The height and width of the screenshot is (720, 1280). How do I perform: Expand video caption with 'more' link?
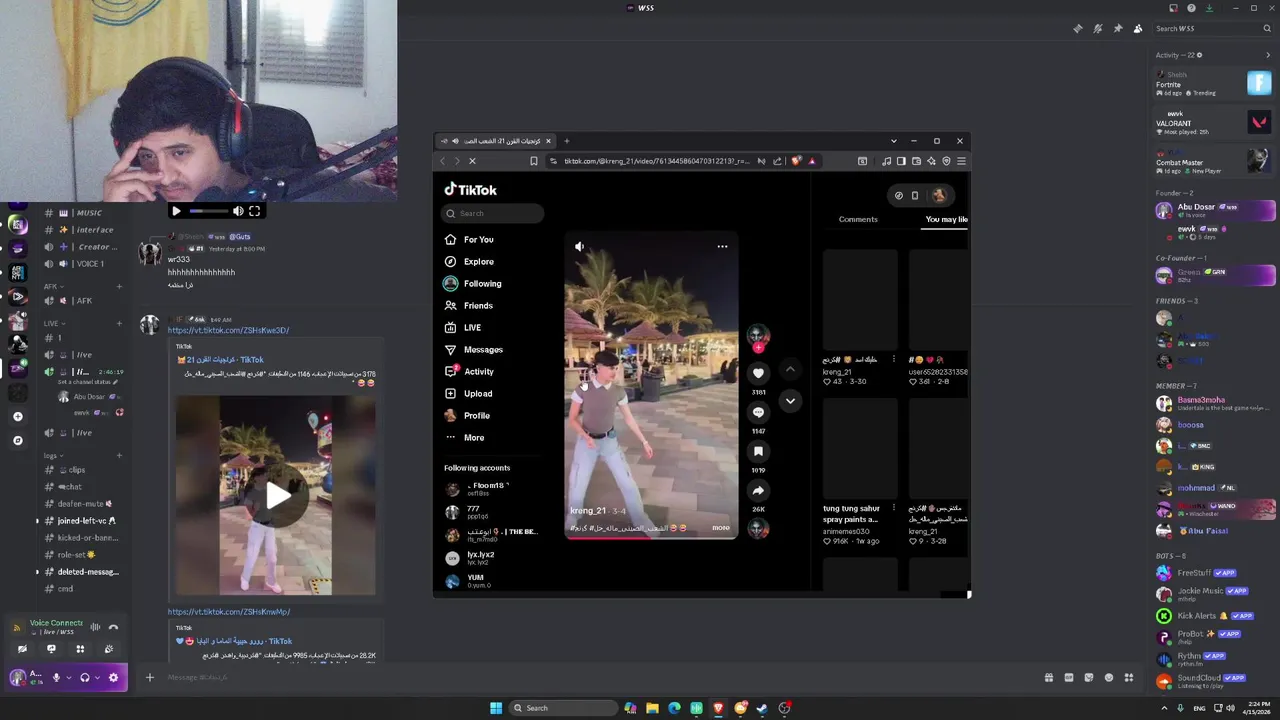(720, 528)
